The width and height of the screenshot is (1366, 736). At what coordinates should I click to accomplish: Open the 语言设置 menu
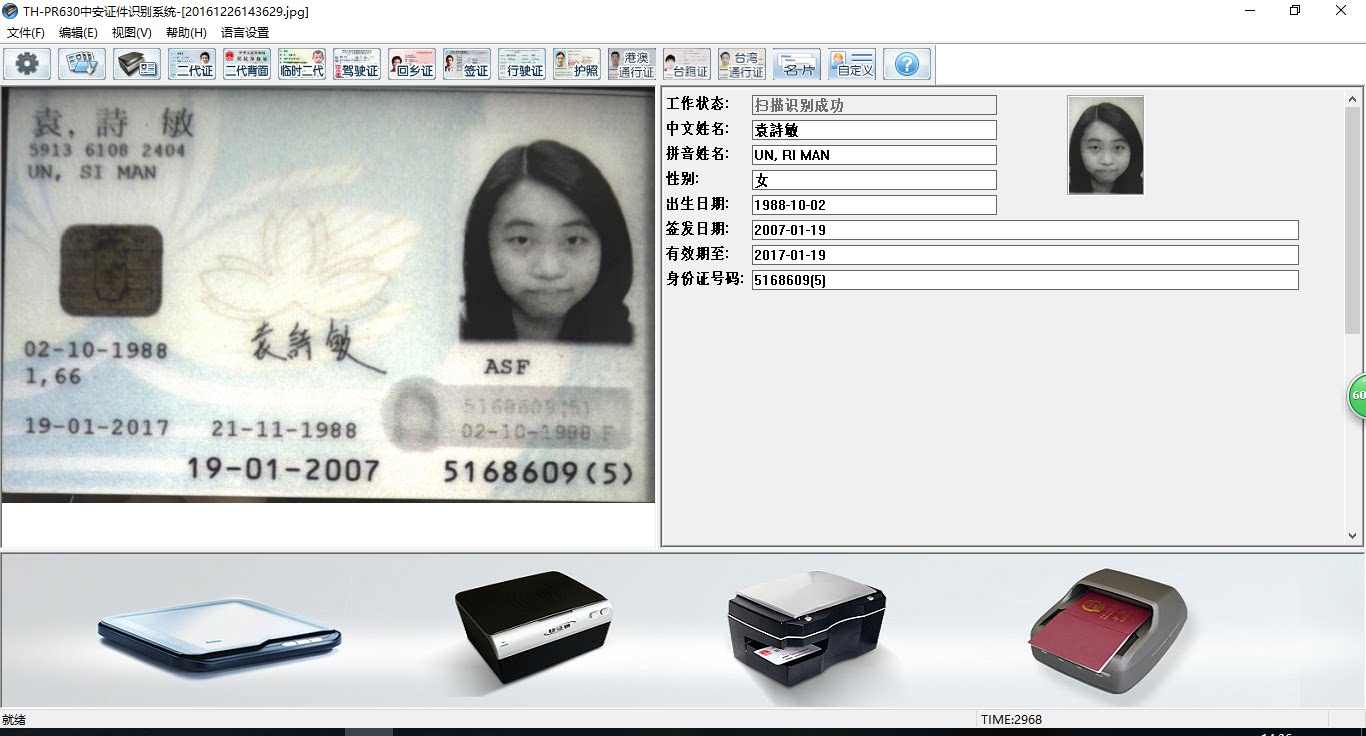(245, 33)
